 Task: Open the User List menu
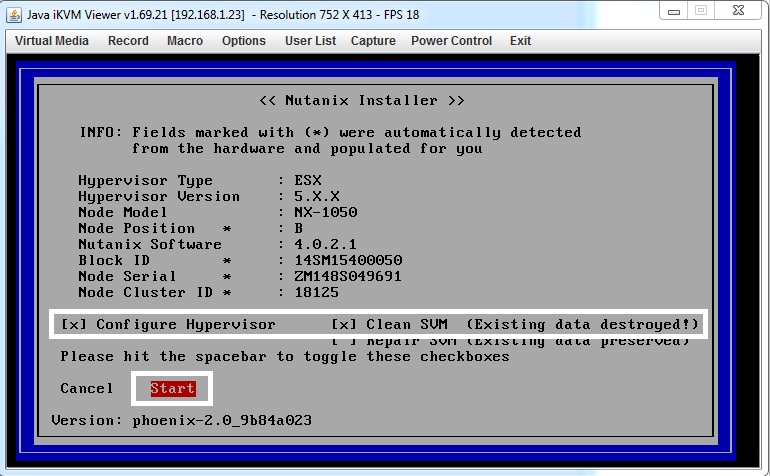coord(310,41)
